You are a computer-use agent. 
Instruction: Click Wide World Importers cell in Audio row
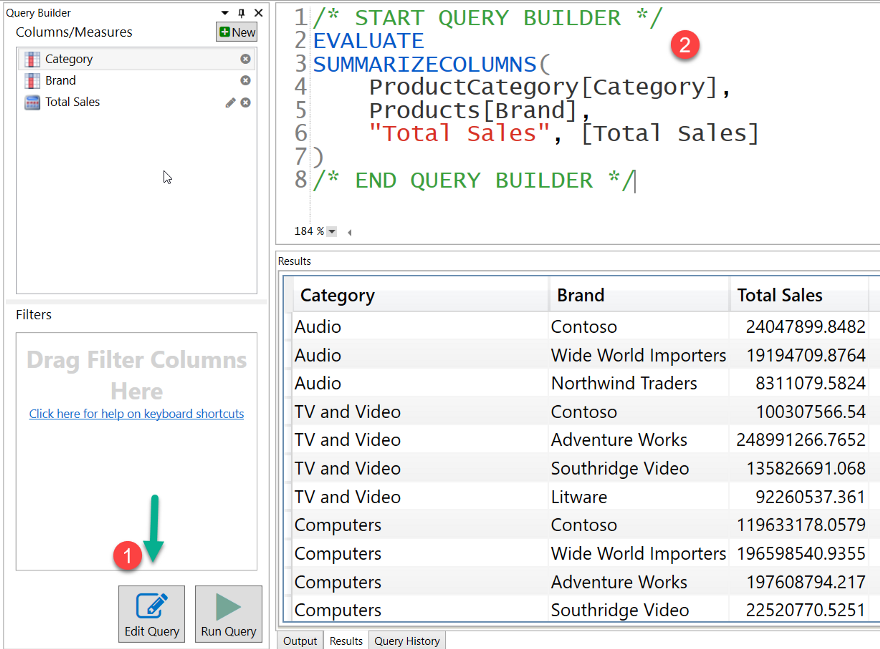pyautogui.click(x=639, y=355)
